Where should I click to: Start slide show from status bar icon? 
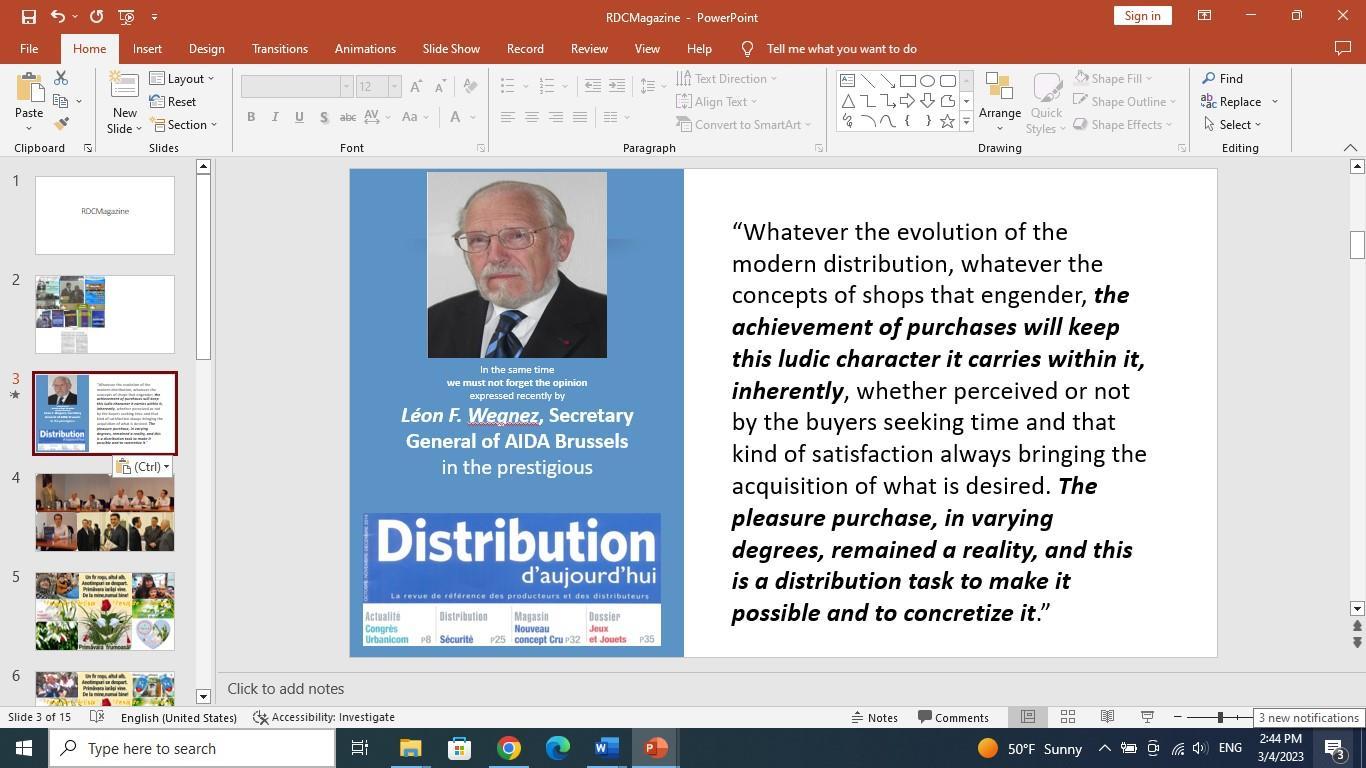point(1147,717)
